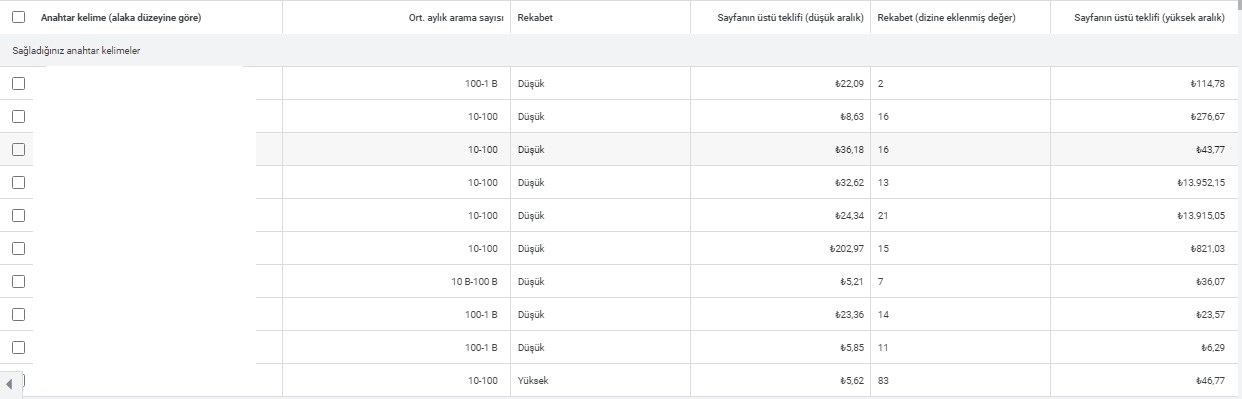Tick checkbox for row with ₺821,03 bid

coord(18,248)
